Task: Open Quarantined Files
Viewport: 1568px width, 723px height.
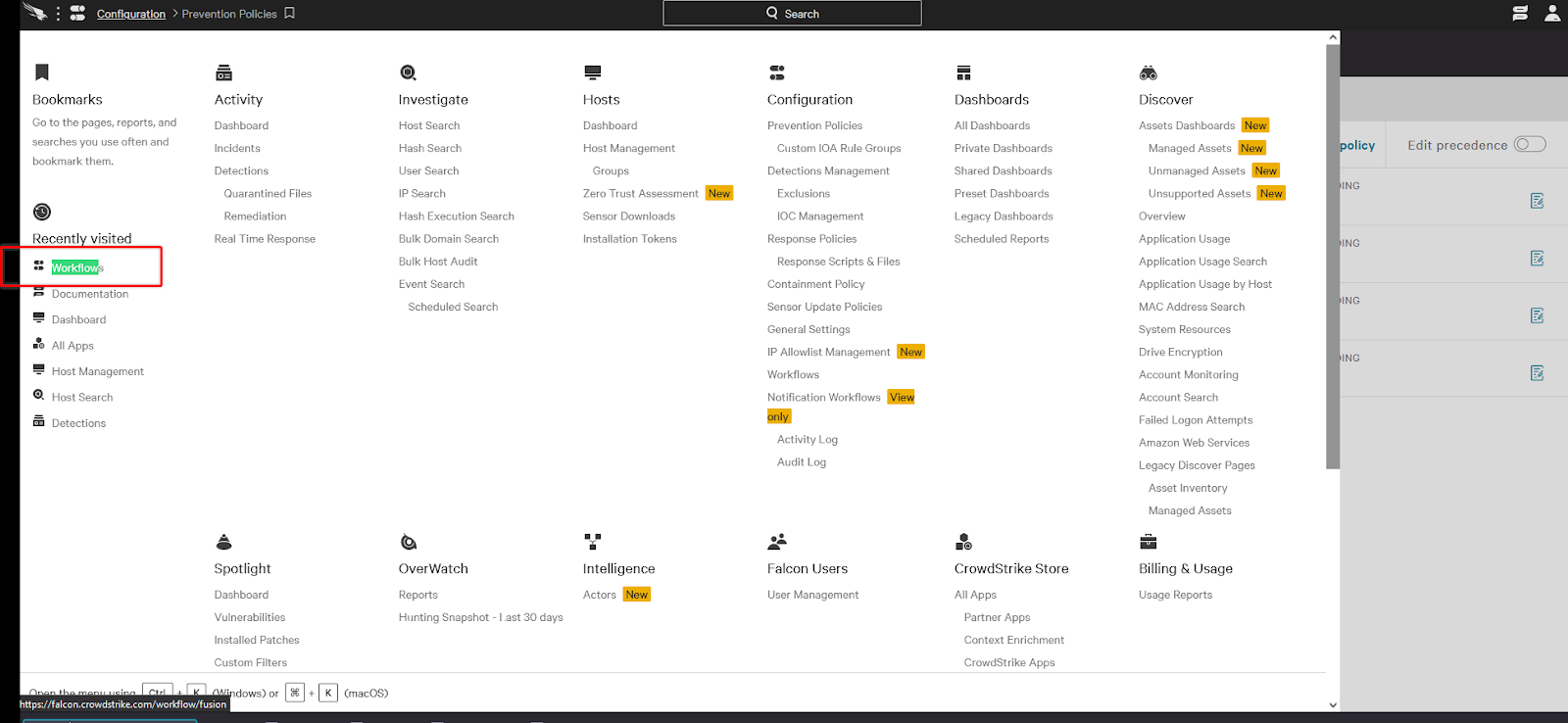Action: 268,194
